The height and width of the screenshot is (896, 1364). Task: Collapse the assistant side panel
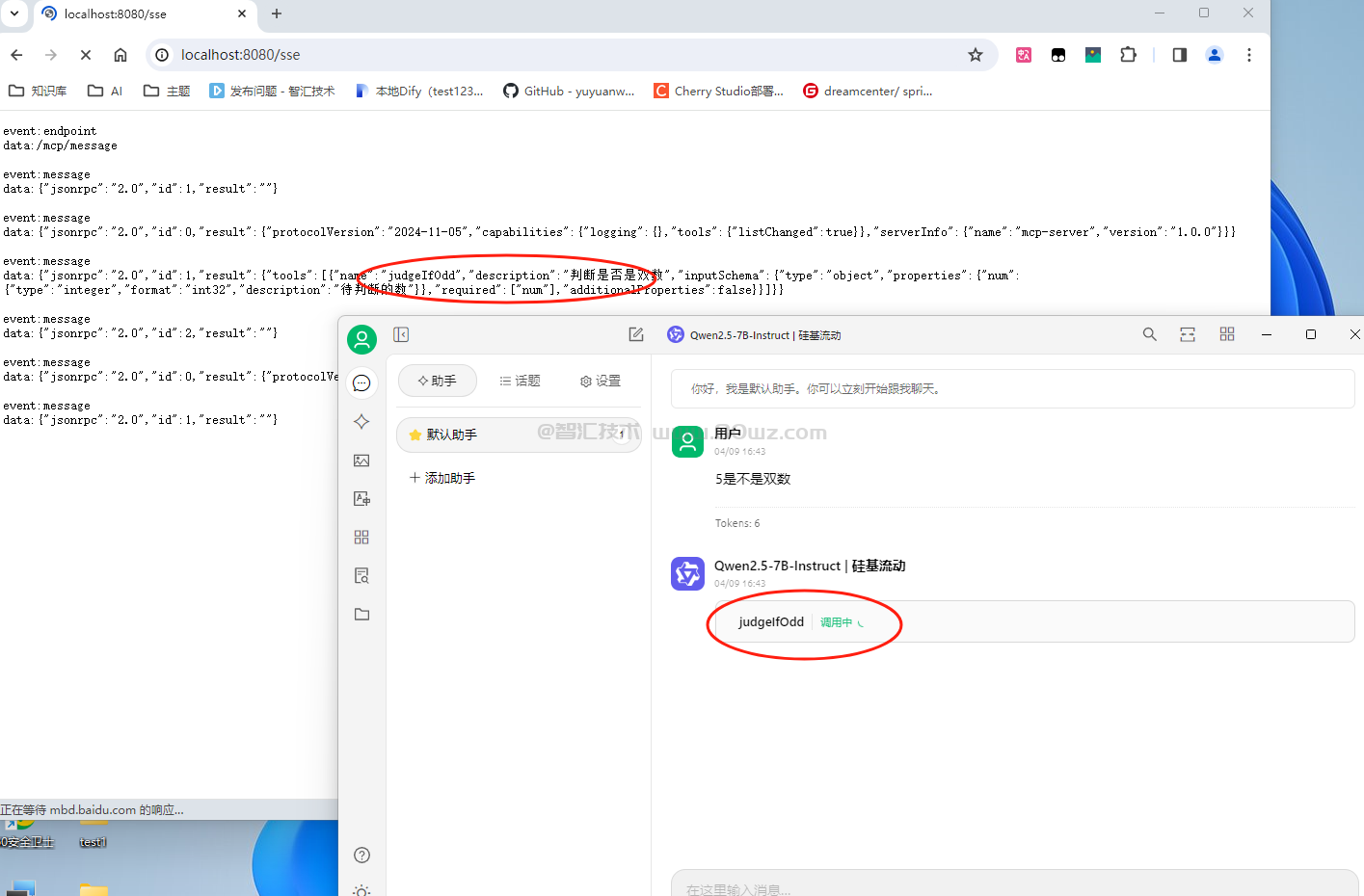(x=401, y=334)
